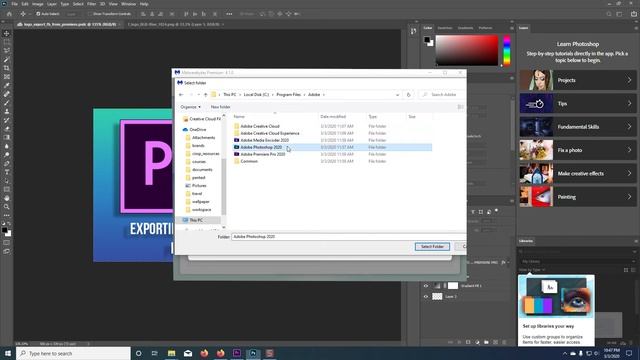Click the New folder button
The height and width of the screenshot is (360, 640).
pyautogui.click(x=220, y=107)
